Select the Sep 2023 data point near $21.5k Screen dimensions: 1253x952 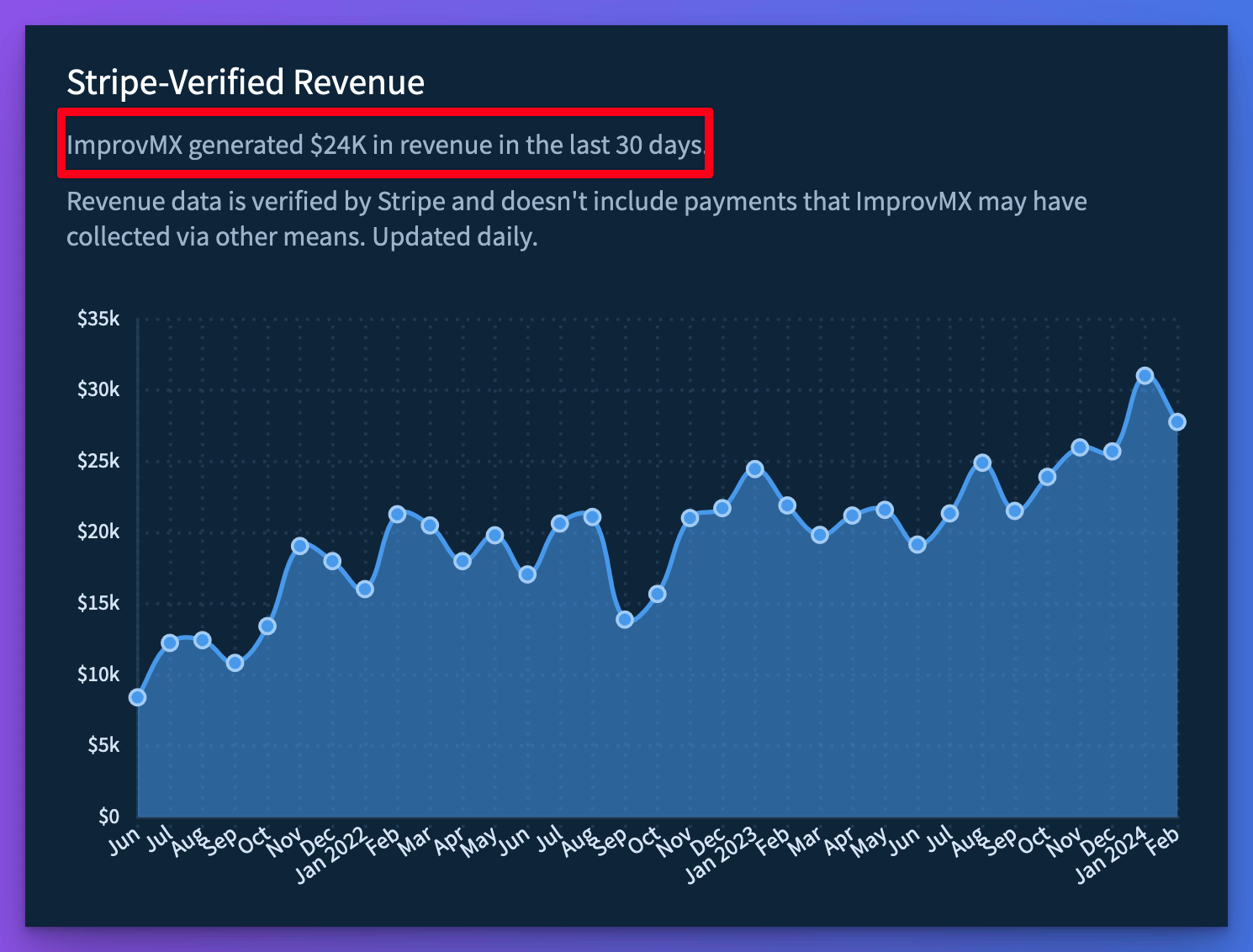[1015, 510]
